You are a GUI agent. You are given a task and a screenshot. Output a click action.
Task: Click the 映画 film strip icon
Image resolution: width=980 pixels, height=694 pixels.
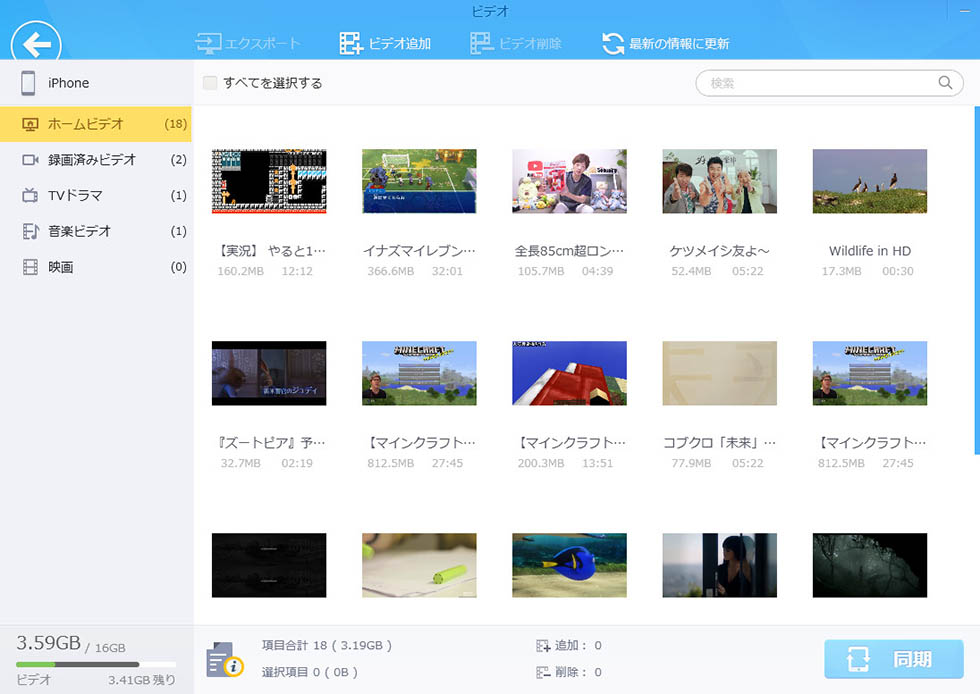(x=30, y=267)
